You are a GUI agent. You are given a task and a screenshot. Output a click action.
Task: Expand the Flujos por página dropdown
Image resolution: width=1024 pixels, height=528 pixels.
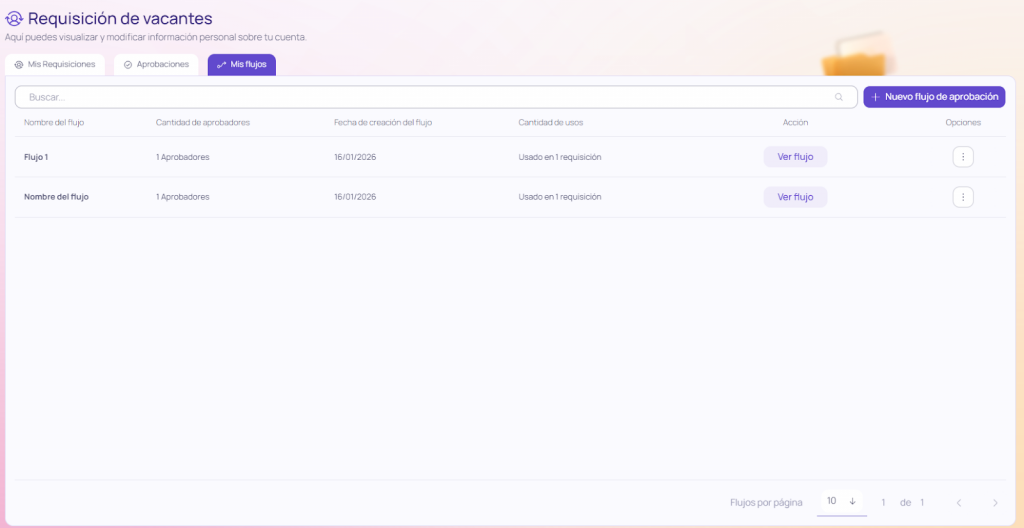click(841, 501)
